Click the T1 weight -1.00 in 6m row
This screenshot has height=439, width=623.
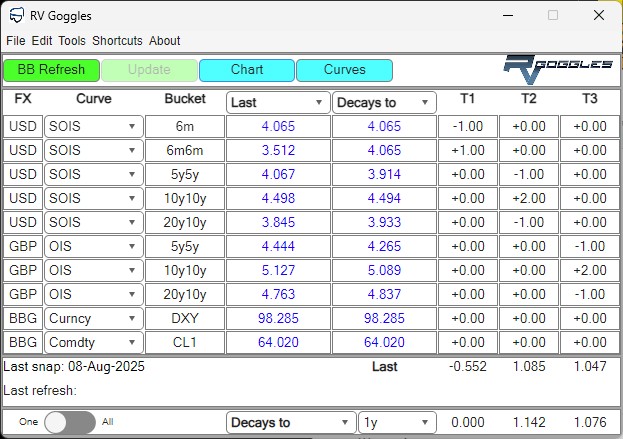pyautogui.click(x=468, y=127)
